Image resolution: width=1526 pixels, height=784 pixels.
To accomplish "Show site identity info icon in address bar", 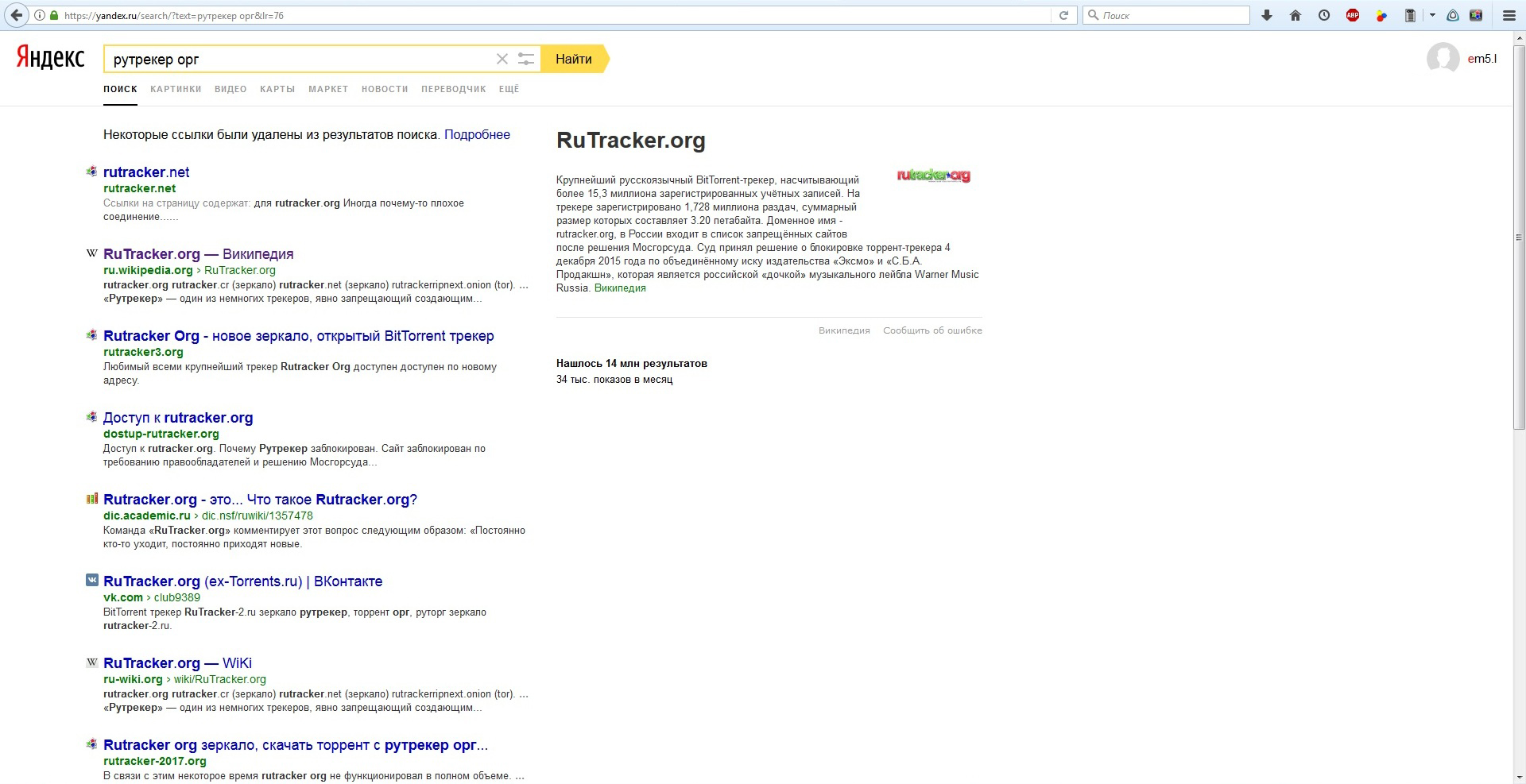I will 39,15.
